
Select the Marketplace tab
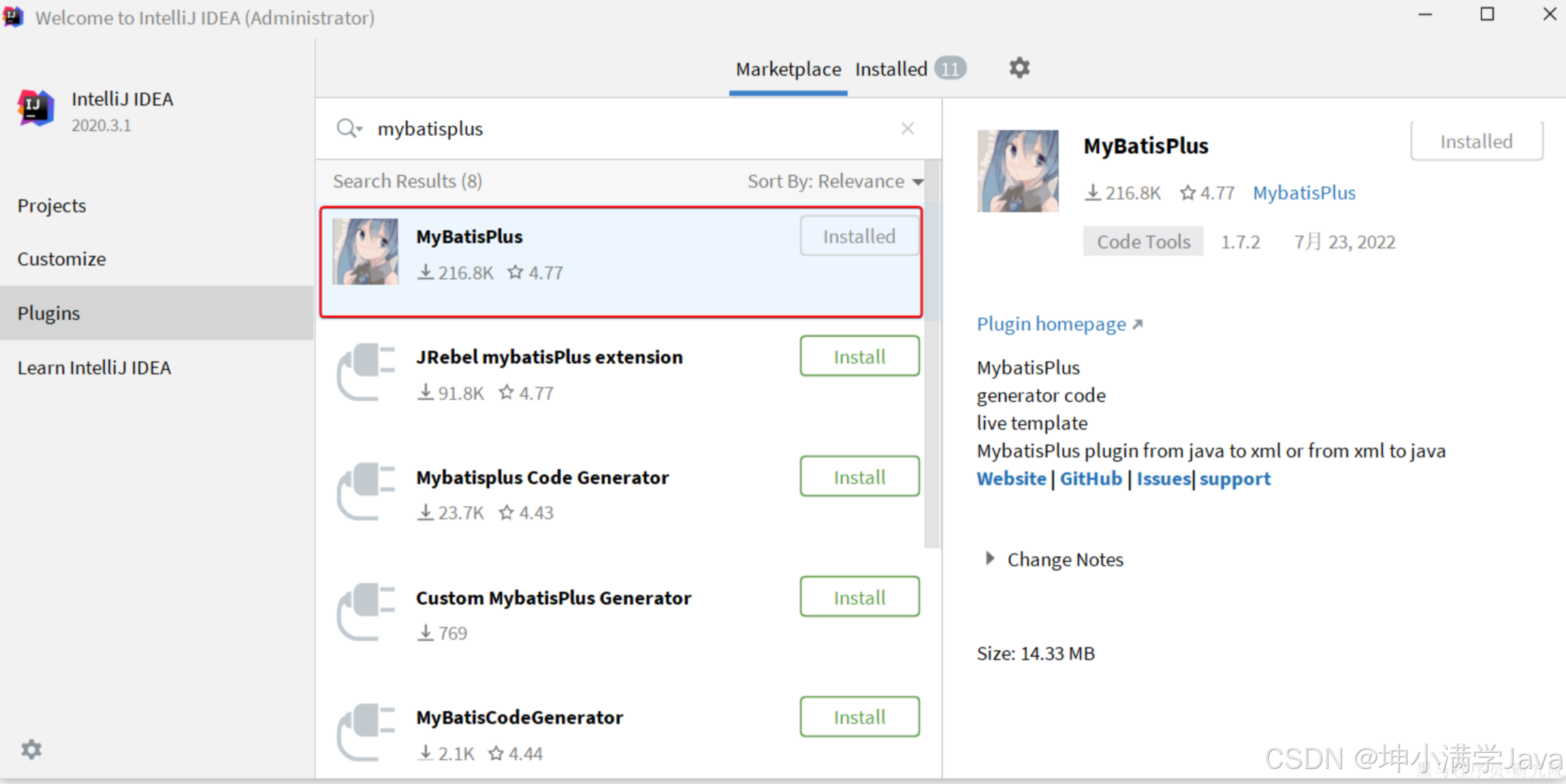[x=788, y=69]
